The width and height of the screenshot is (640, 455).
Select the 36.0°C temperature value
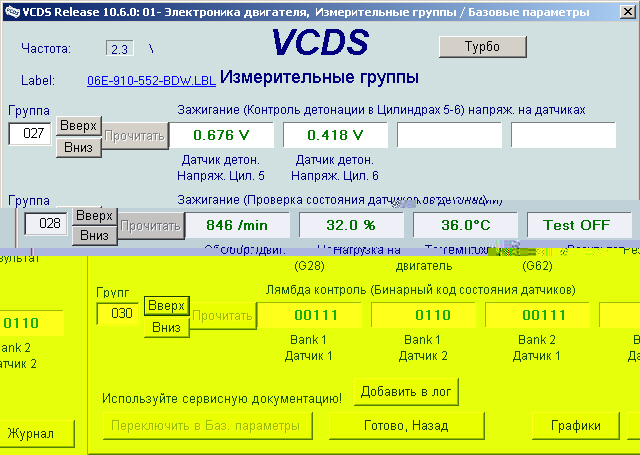465,225
